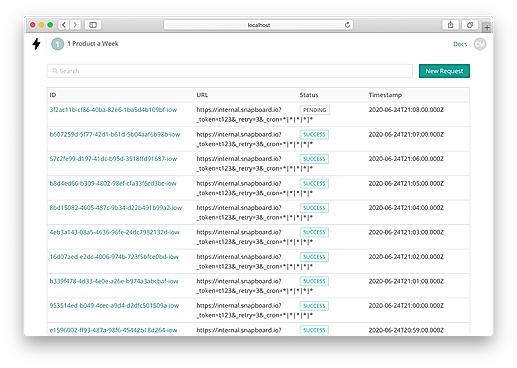Open the 1 Product a Week title
Image resolution: width=517 pixels, height=368 pixels.
click(93, 44)
